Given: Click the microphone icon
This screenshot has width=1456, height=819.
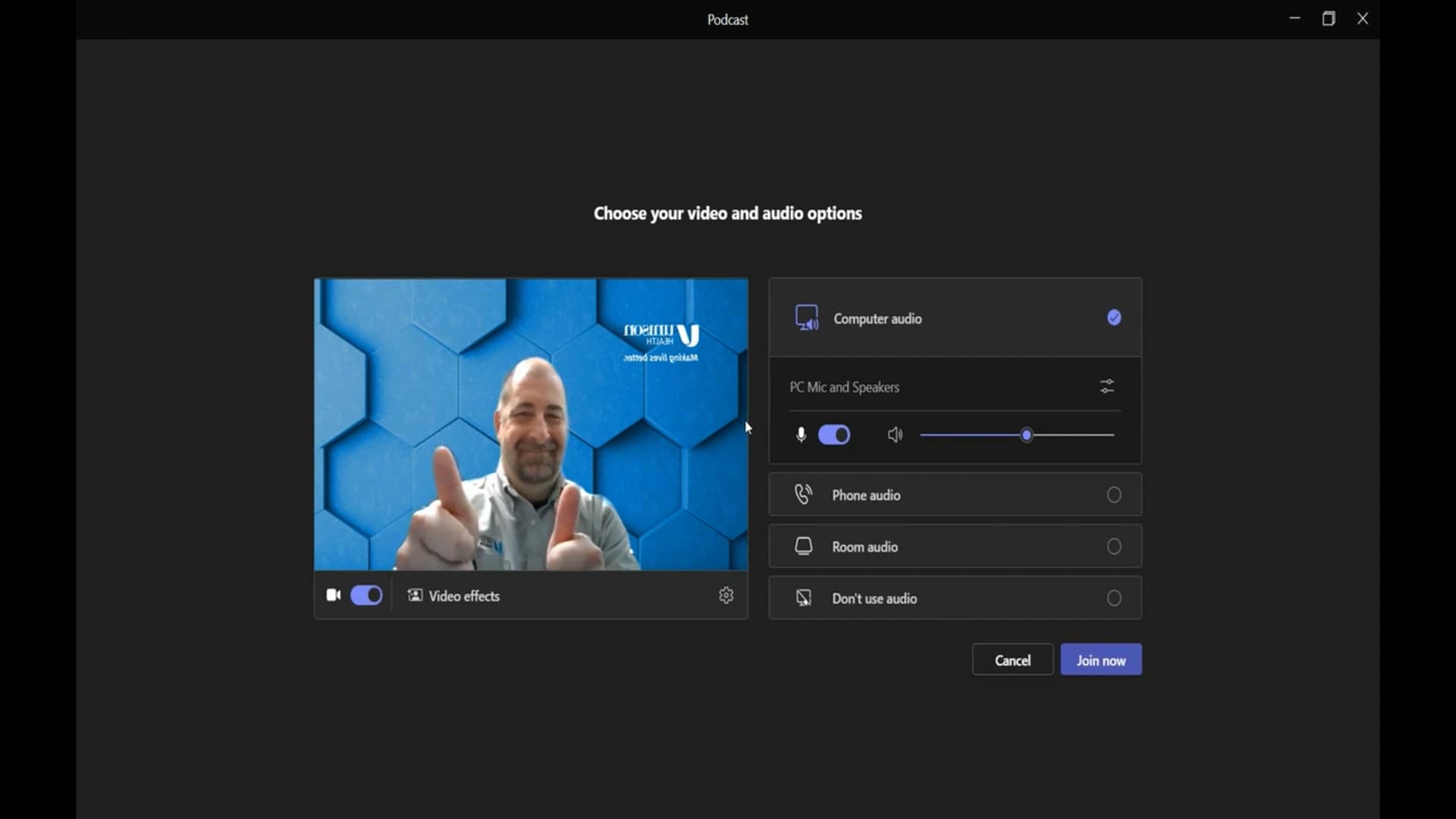Looking at the screenshot, I should [800, 434].
